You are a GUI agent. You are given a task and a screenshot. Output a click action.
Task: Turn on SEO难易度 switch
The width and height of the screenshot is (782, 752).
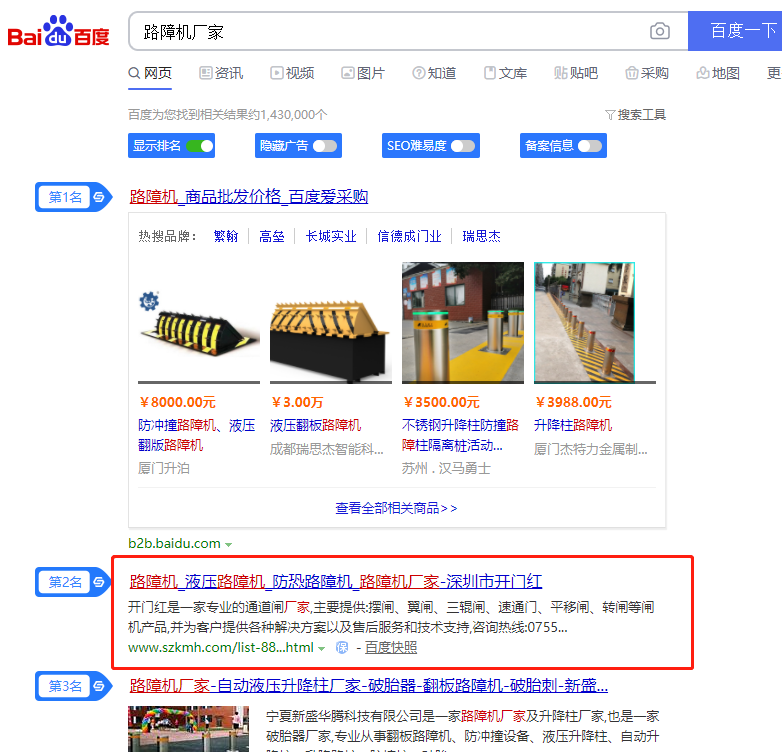point(463,146)
